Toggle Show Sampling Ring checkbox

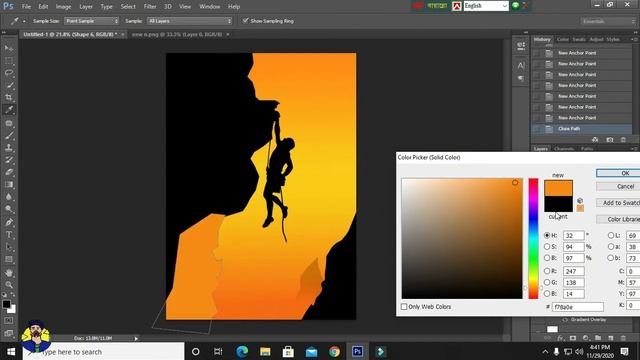coord(245,20)
